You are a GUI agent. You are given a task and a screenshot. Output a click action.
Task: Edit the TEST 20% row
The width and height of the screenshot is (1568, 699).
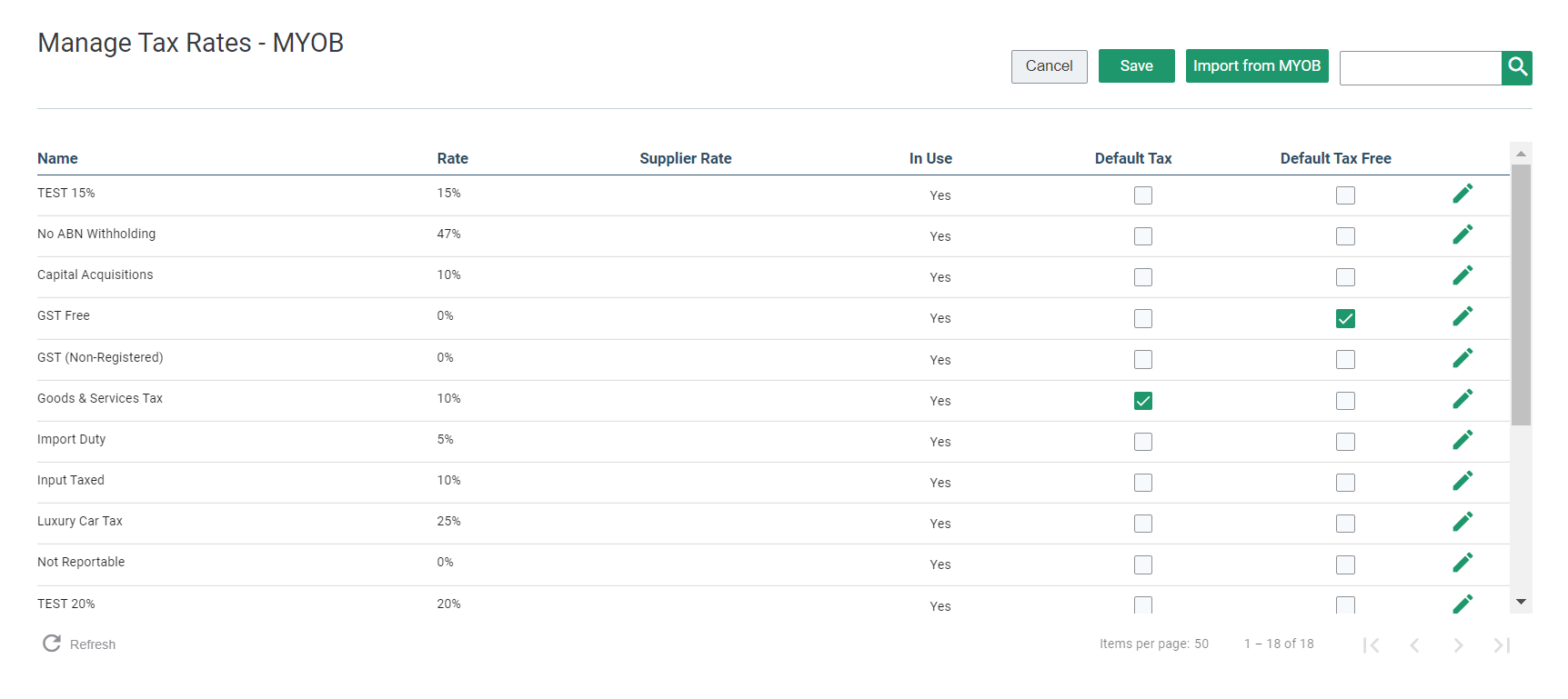(1462, 604)
